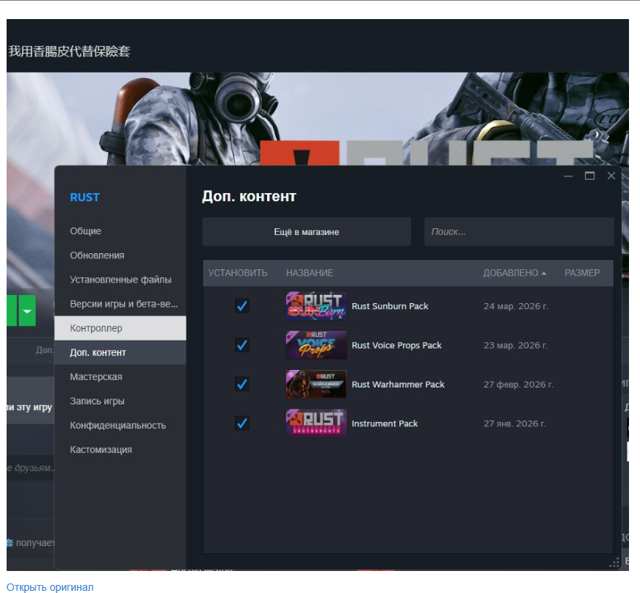Switch to Обновления section
This screenshot has width=640, height=593.
click(x=120, y=255)
